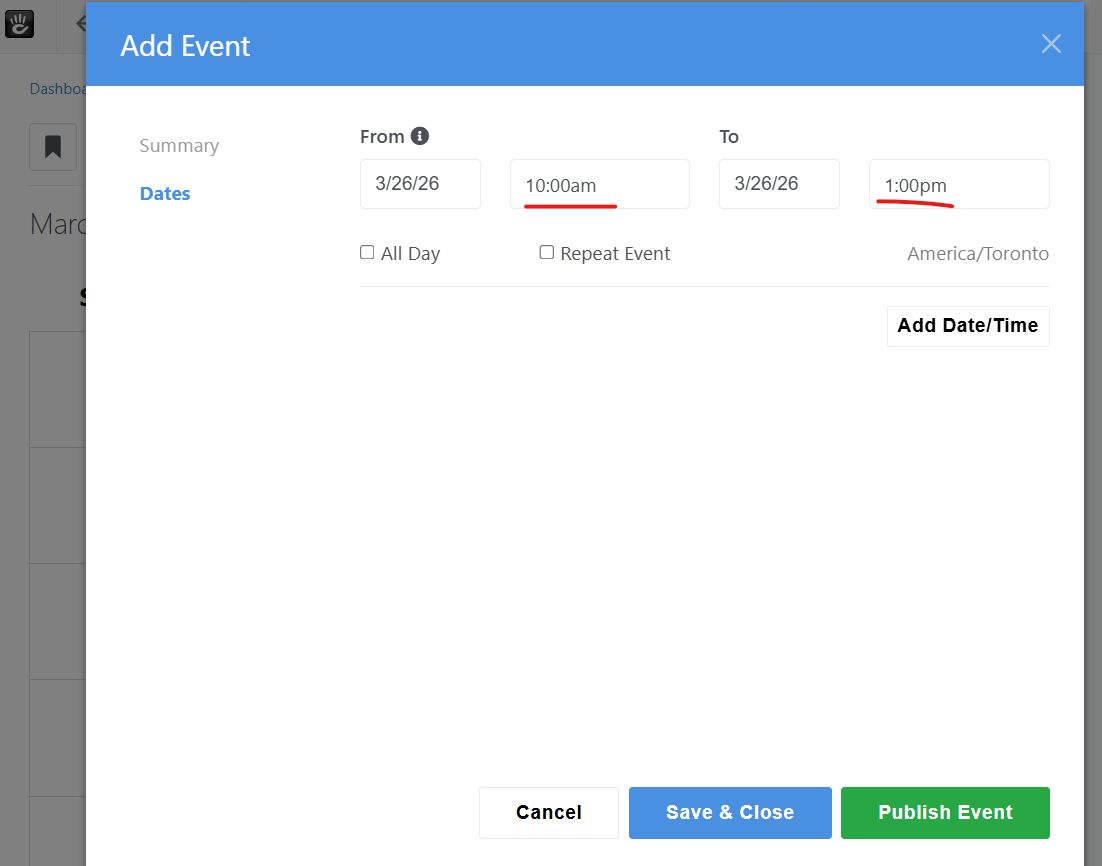Click the info icon next to From
The width and height of the screenshot is (1102, 866).
(420, 136)
